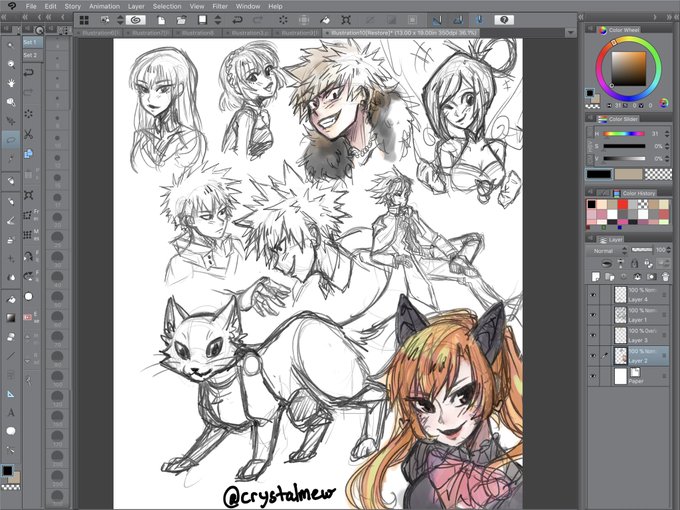Image resolution: width=680 pixels, height=510 pixels.
Task: Collapse the right panel dock double arrow
Action: click(669, 17)
